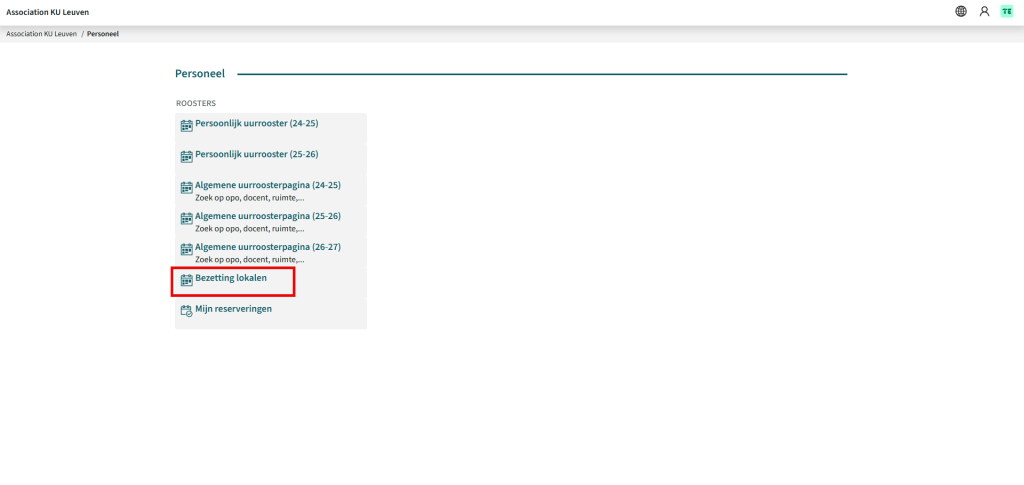
Task: View Mijn reserveringen link text
Action: point(233,309)
